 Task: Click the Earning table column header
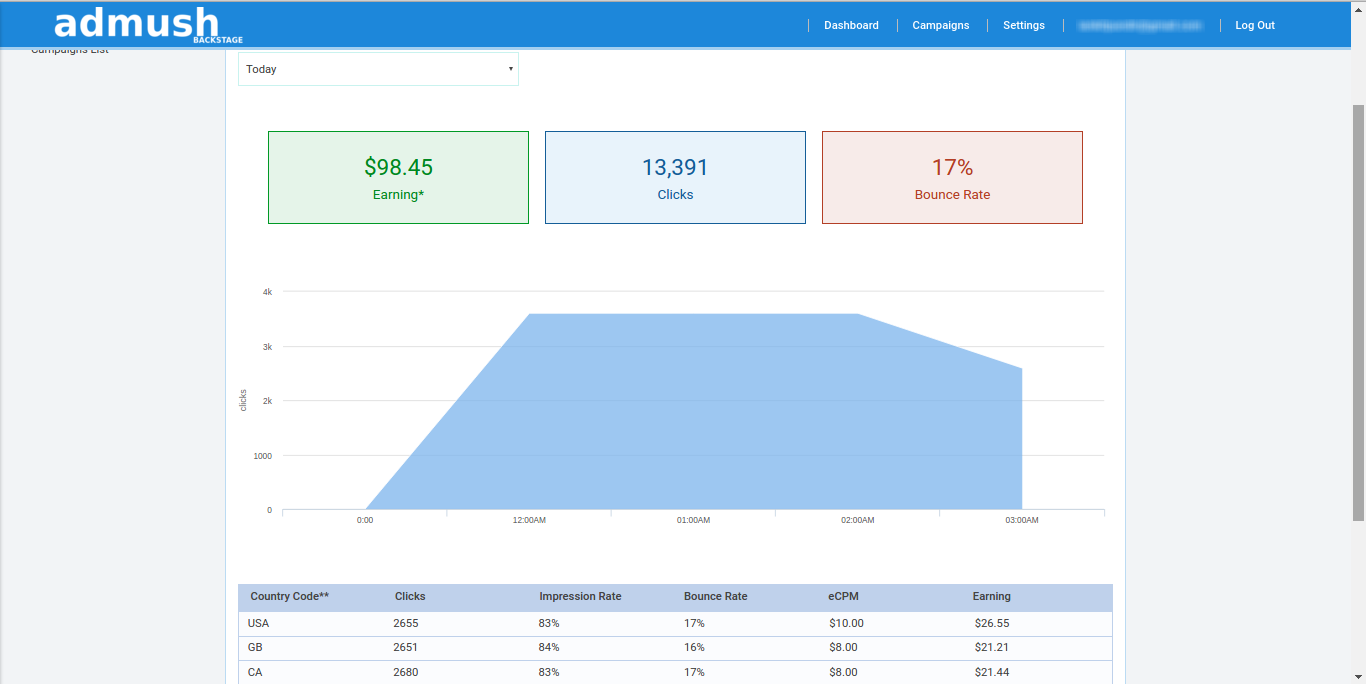[x=991, y=596]
